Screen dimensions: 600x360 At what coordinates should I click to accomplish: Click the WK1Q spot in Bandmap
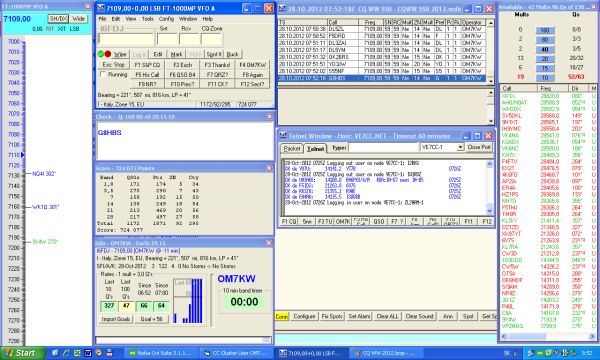[x=46, y=207]
